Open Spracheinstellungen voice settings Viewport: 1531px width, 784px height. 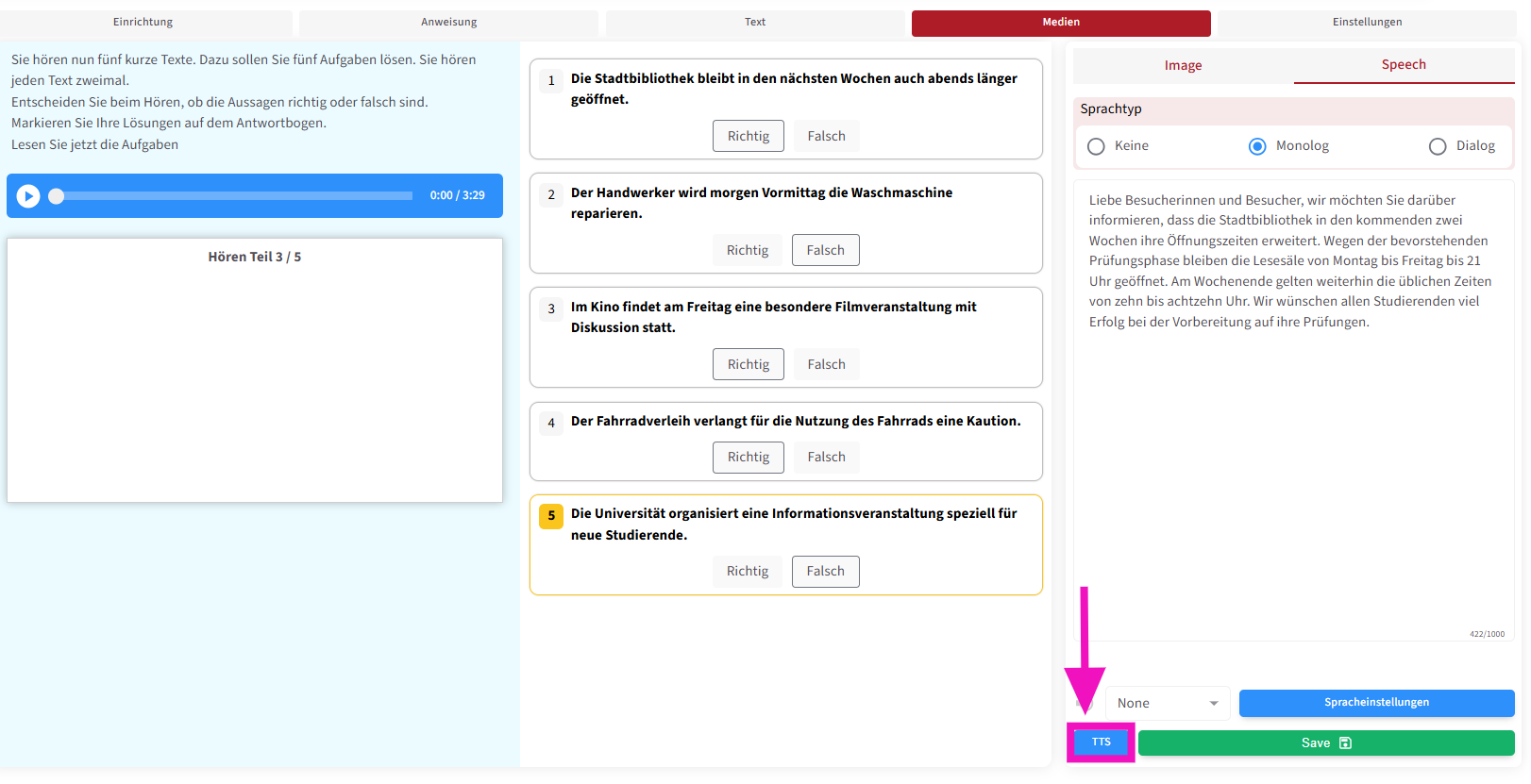(1375, 703)
